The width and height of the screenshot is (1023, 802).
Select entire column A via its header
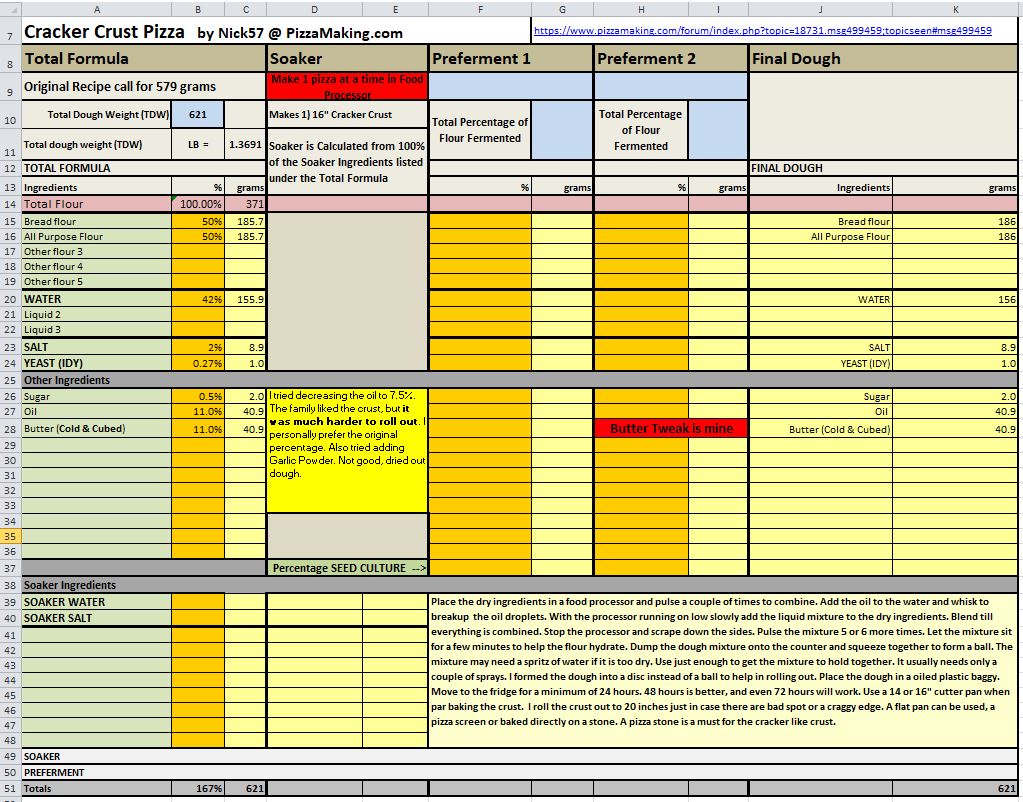click(x=96, y=9)
